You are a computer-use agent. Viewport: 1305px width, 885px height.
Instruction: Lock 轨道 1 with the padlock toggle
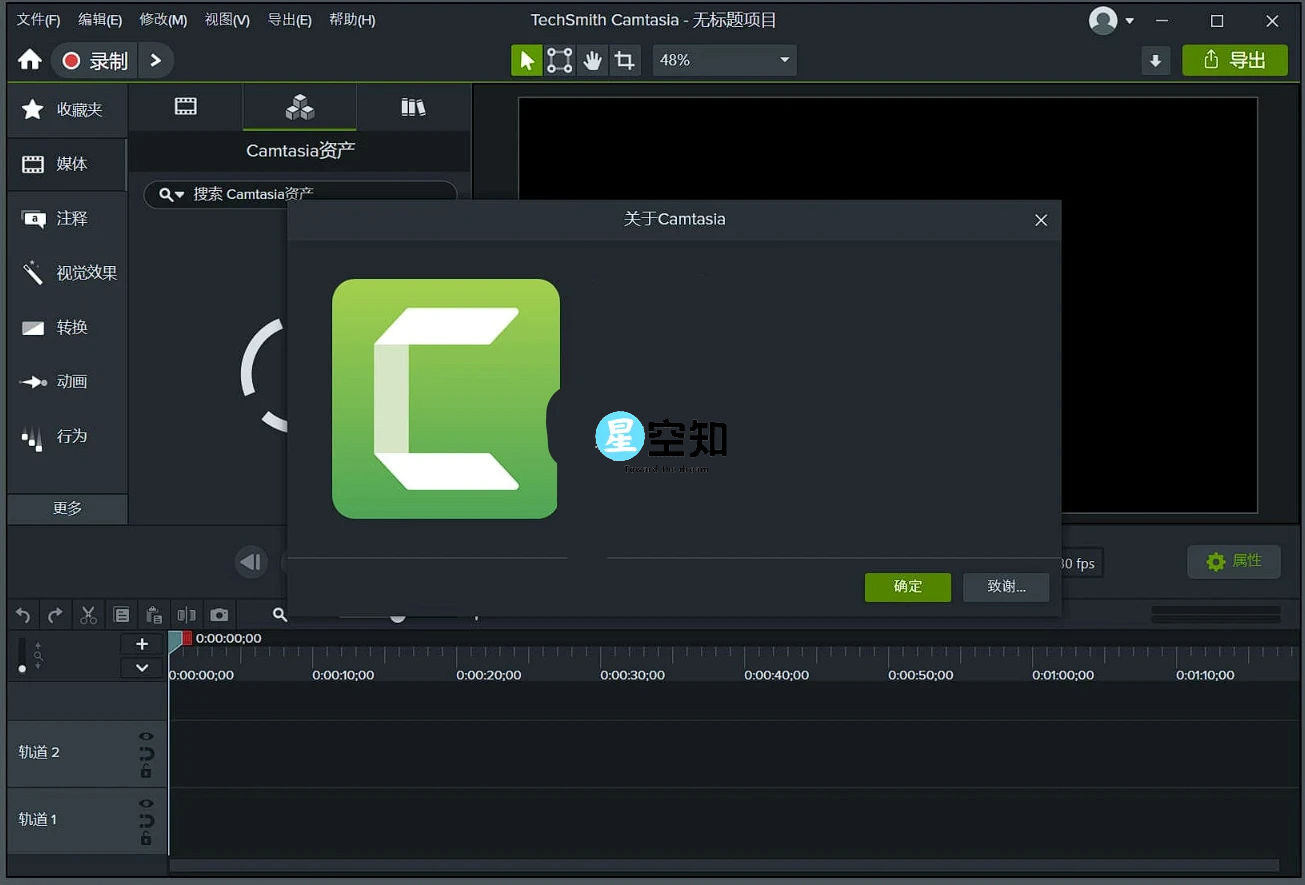tap(146, 838)
